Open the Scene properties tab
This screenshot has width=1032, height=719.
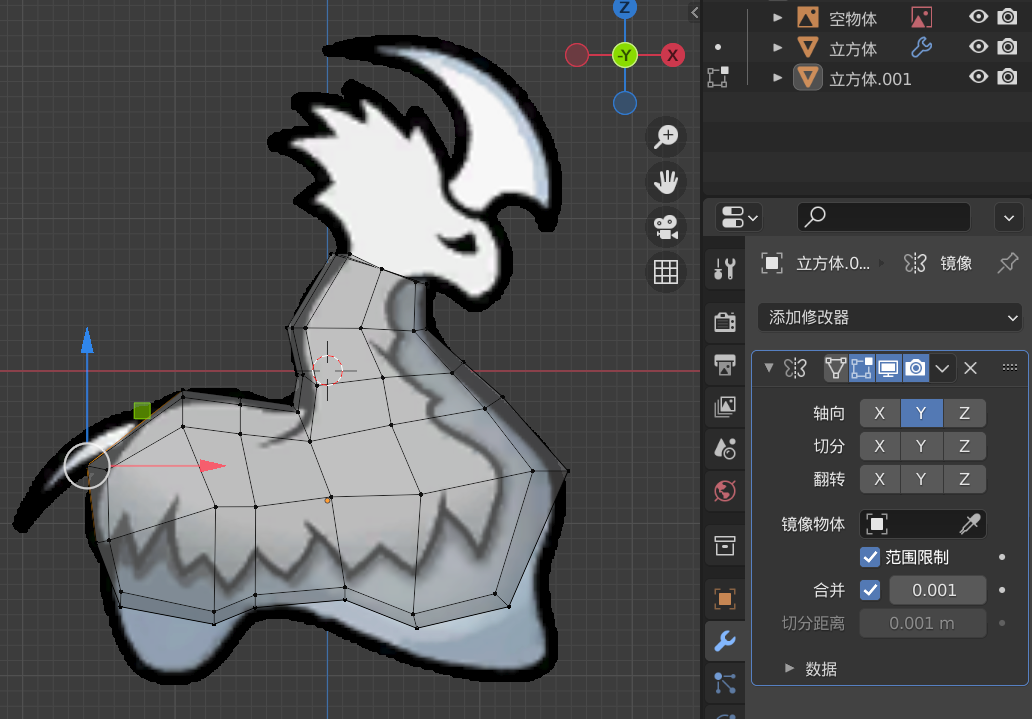click(725, 449)
